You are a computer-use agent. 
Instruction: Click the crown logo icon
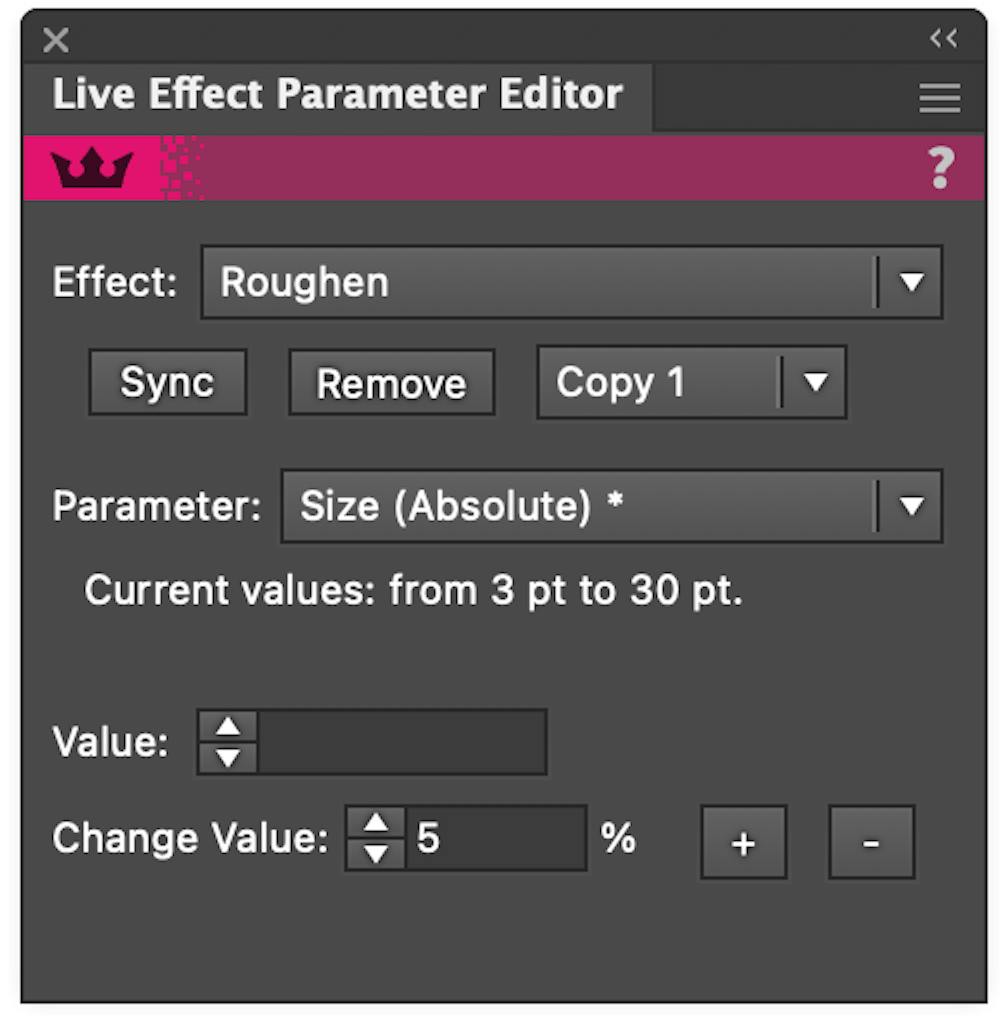tap(93, 168)
